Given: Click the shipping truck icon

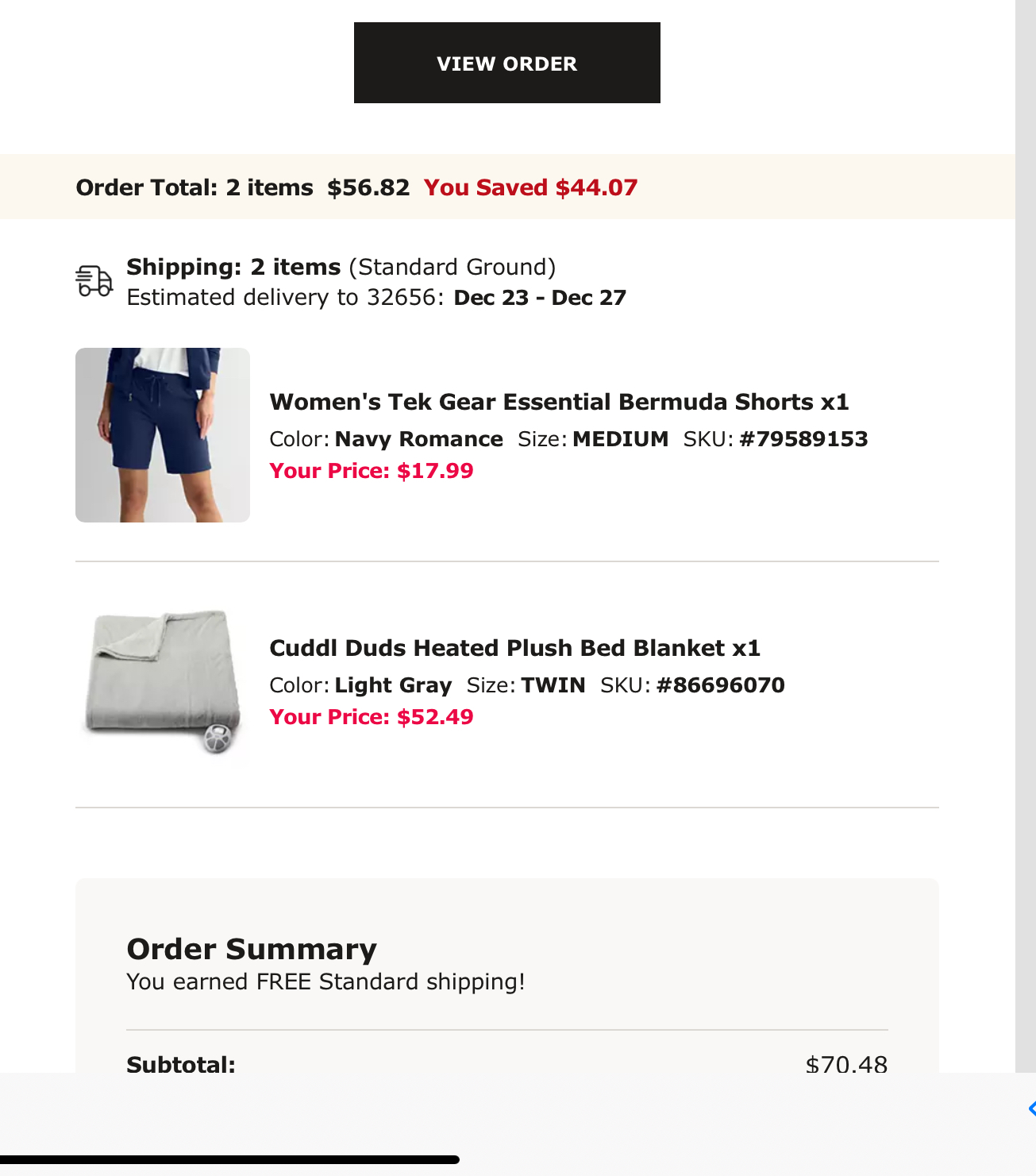Looking at the screenshot, I should coord(94,281).
